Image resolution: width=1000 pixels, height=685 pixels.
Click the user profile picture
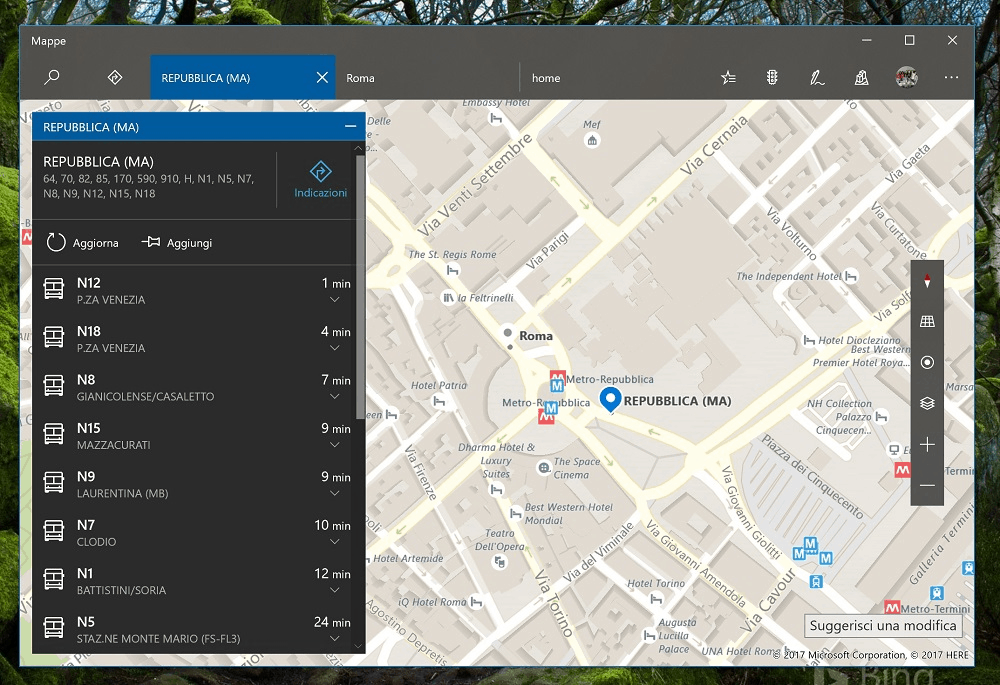(906, 78)
